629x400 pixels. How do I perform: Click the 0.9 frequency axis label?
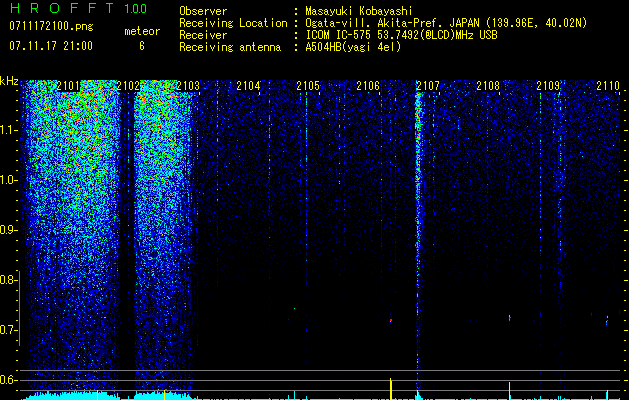tap(9, 230)
